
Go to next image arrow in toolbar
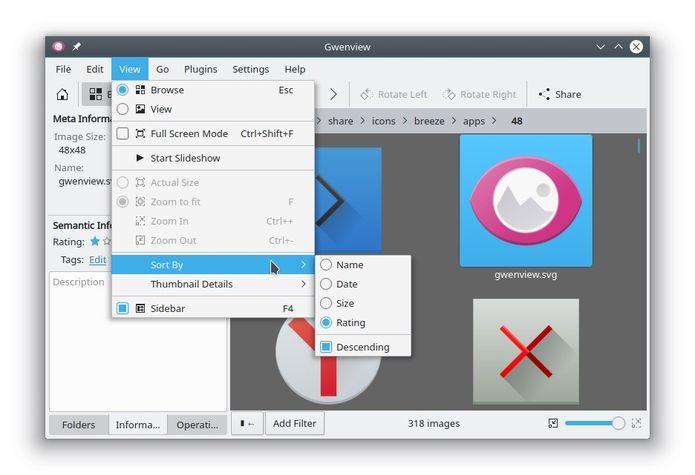click(333, 94)
